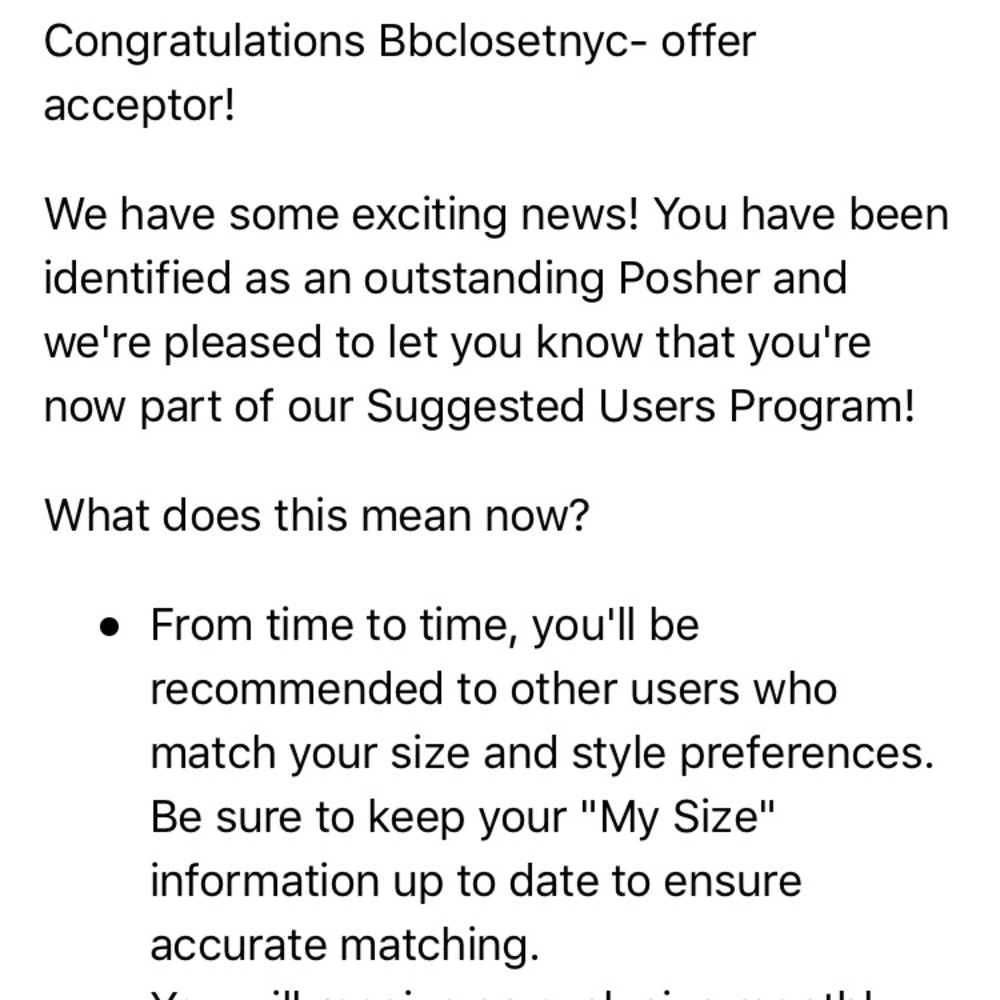The image size is (1000, 1000).
Task: Click the word "Congratulations" in the greeting
Action: (202, 43)
